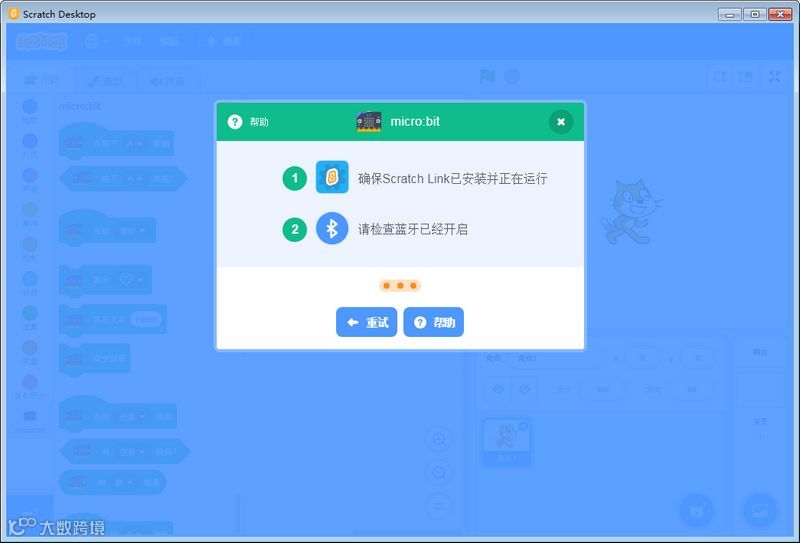The height and width of the screenshot is (543, 800).
Task: Click the orange loading dots indicator
Action: (400, 285)
